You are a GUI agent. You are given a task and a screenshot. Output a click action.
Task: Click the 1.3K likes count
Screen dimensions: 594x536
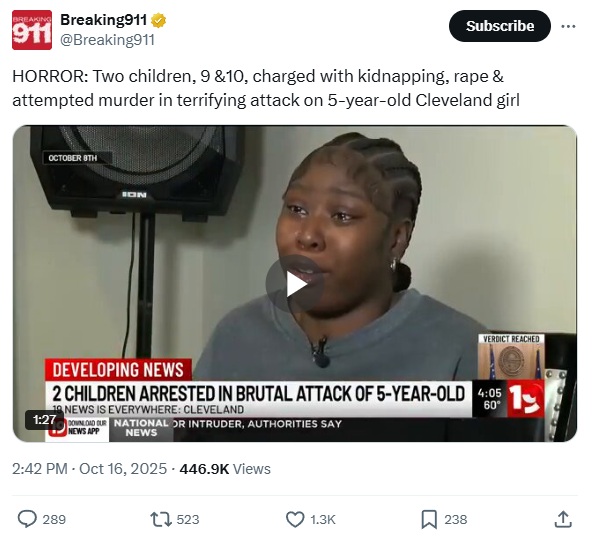(323, 519)
